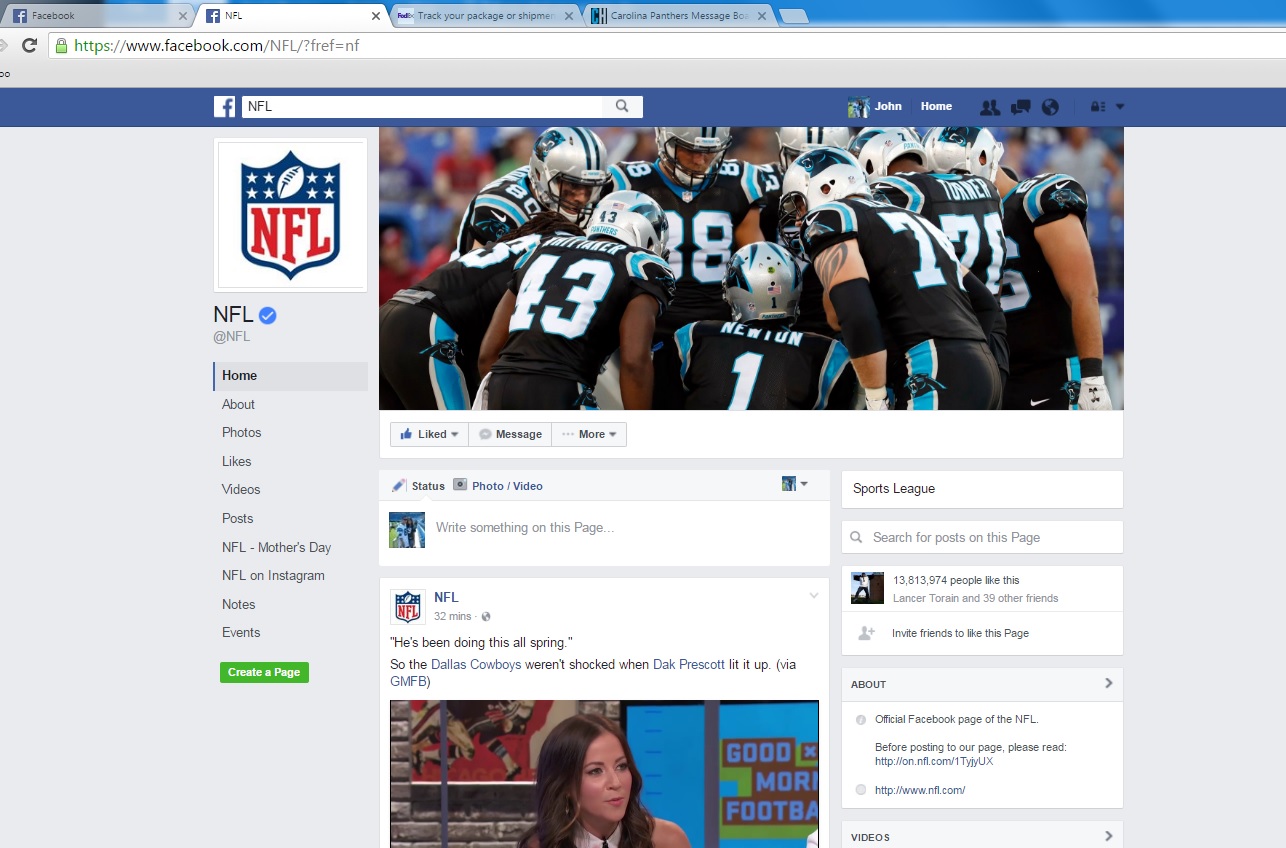
Task: Click the NFL verified badge checkmark
Action: [x=267, y=316]
